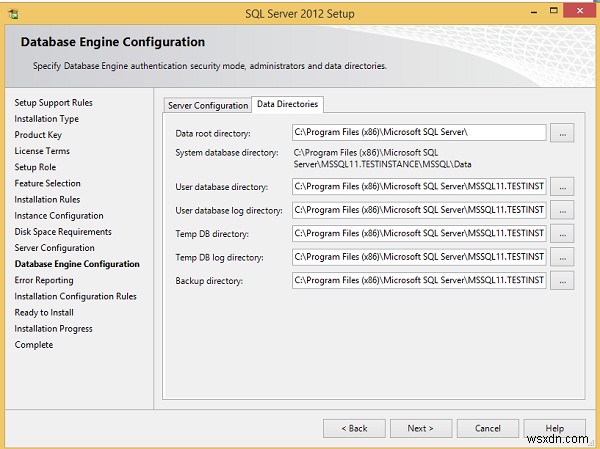Browse for Temp DB log directory
The image size is (600, 449).
click(x=562, y=257)
